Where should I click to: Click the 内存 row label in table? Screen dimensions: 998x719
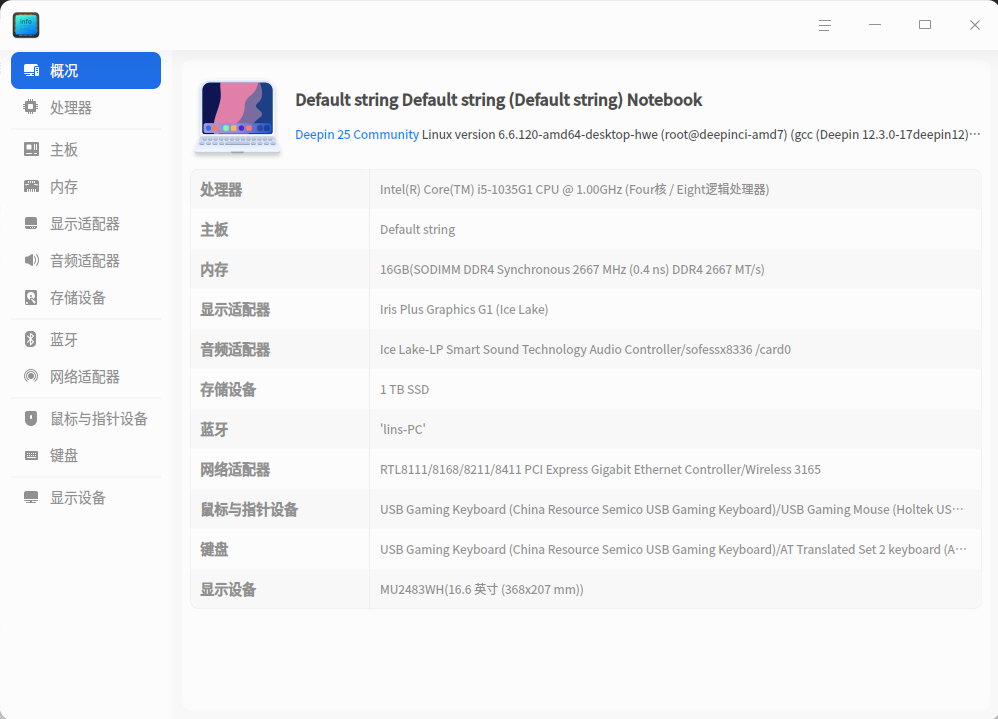click(x=214, y=270)
